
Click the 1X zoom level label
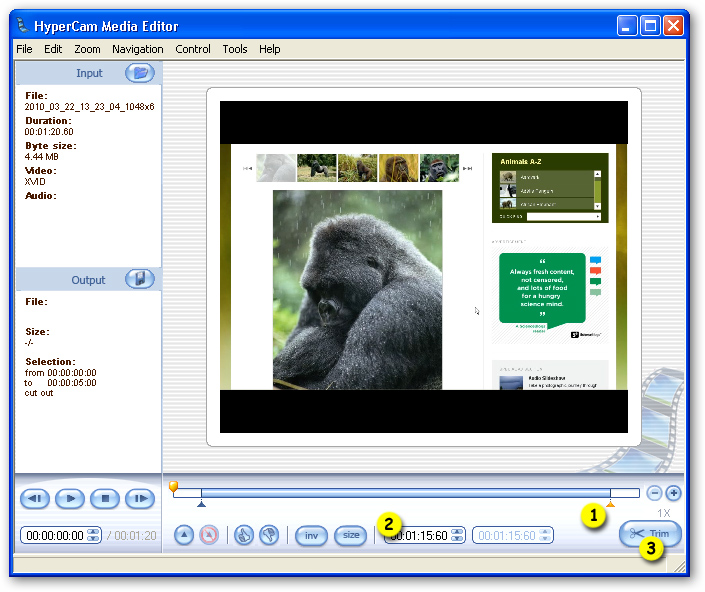coord(664,513)
